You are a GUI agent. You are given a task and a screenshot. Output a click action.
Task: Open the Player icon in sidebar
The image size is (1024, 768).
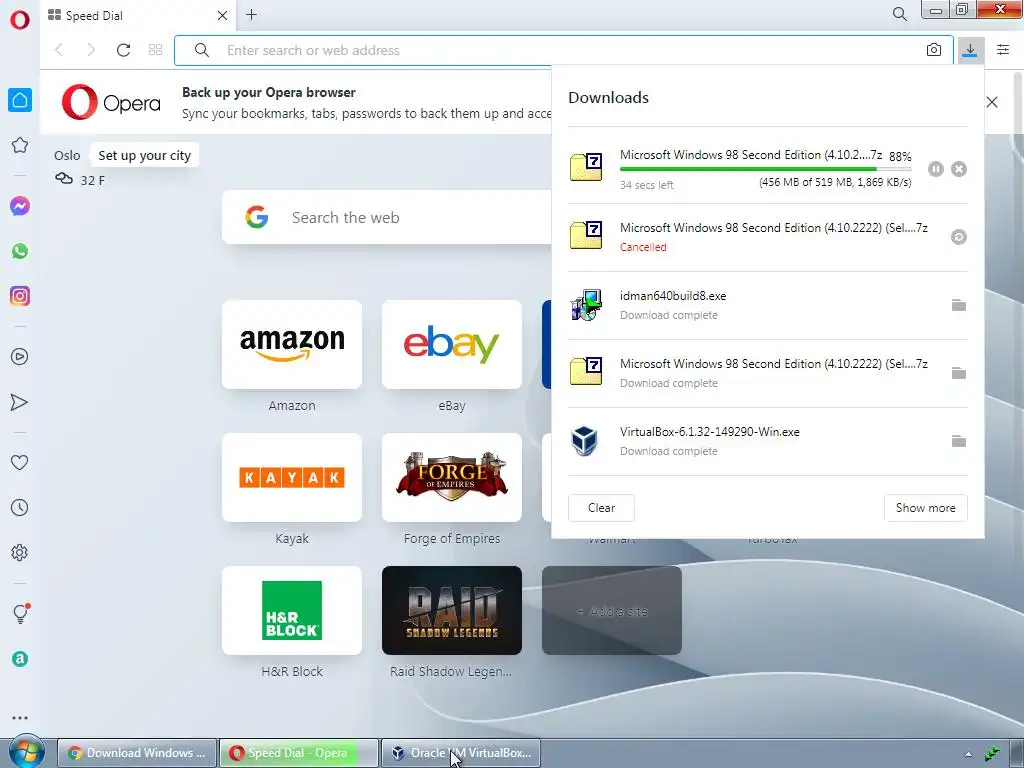coord(20,357)
